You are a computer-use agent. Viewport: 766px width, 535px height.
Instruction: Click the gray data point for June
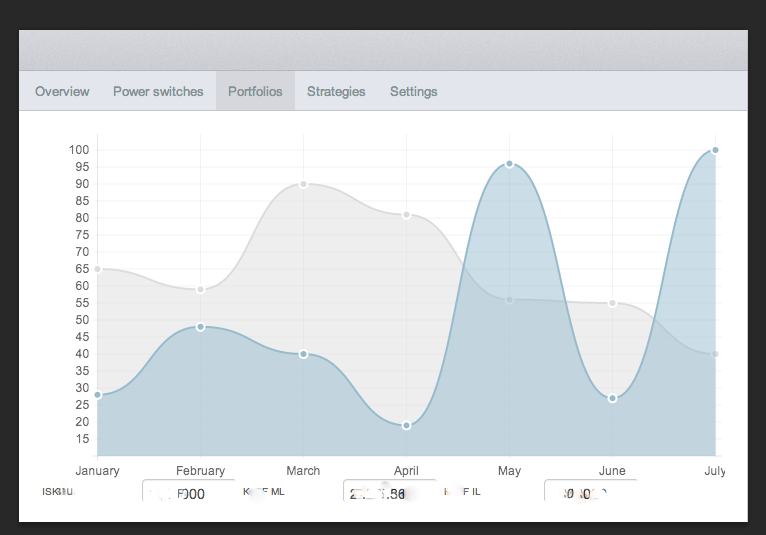612,303
